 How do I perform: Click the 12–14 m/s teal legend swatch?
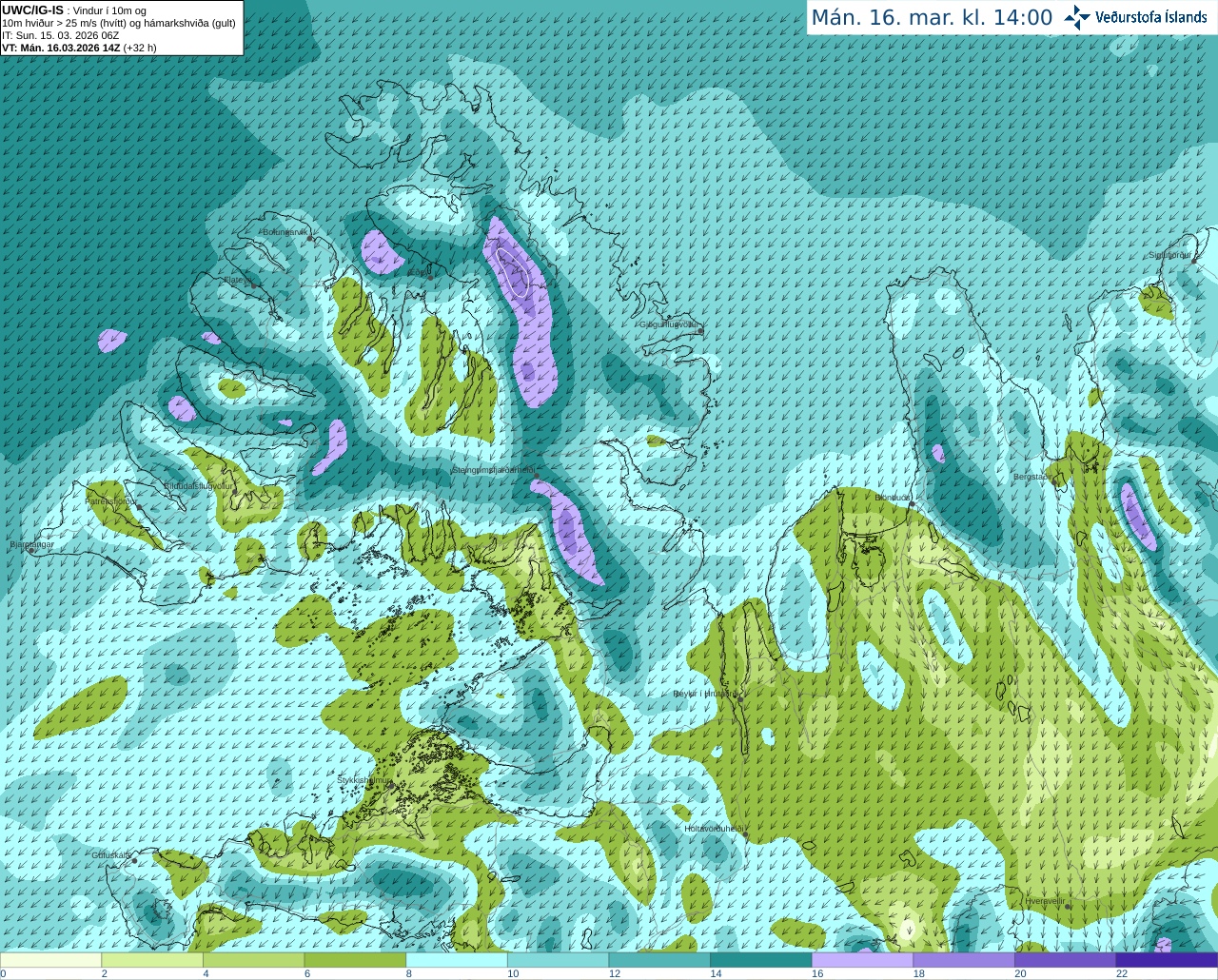click(659, 960)
